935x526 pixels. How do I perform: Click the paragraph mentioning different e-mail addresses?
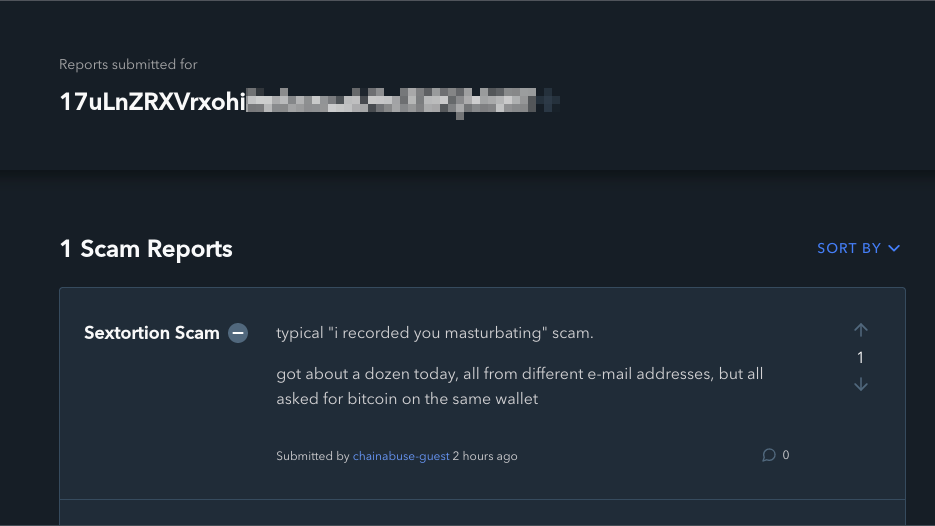click(x=519, y=386)
